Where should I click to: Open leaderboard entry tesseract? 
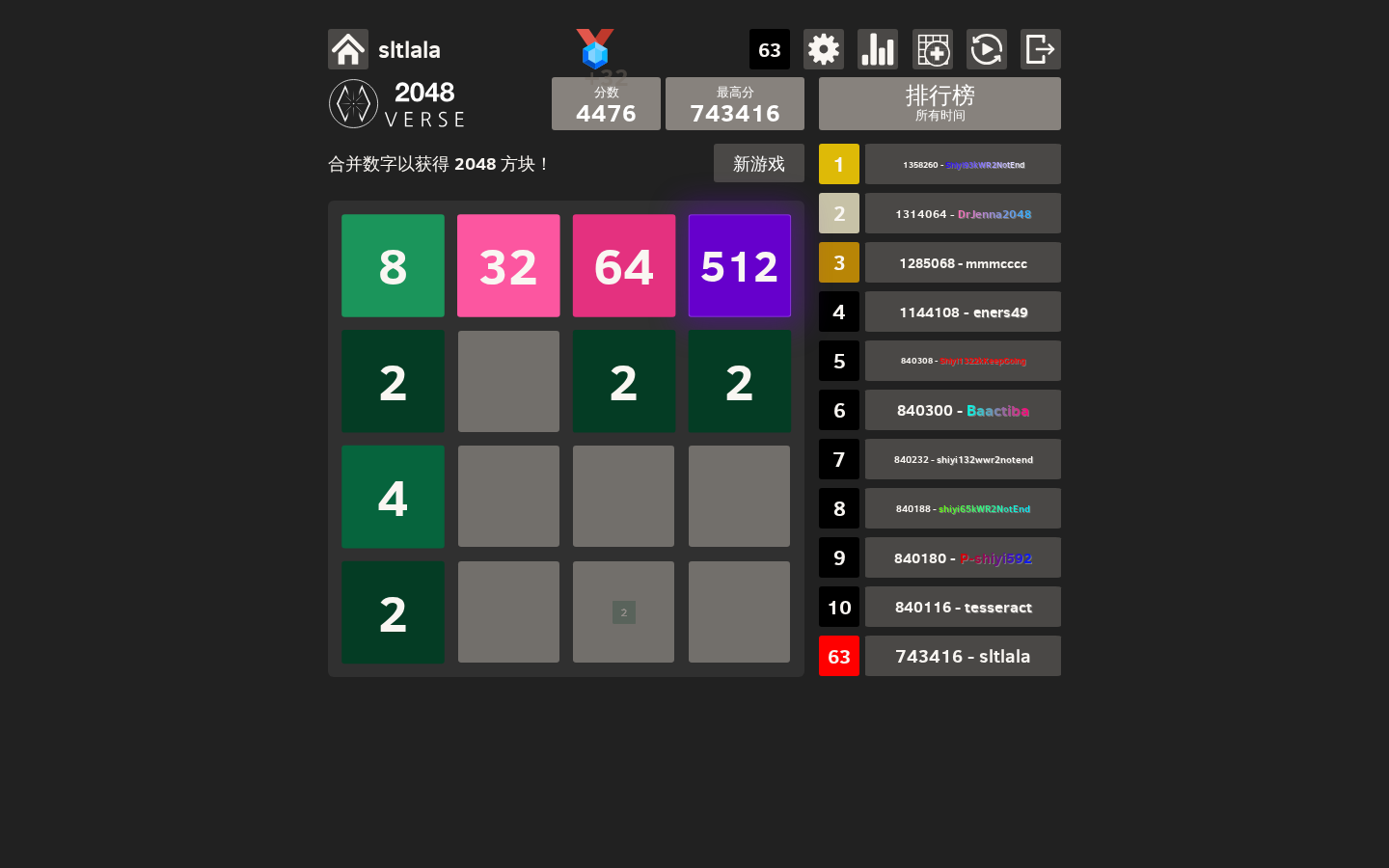pos(963,607)
